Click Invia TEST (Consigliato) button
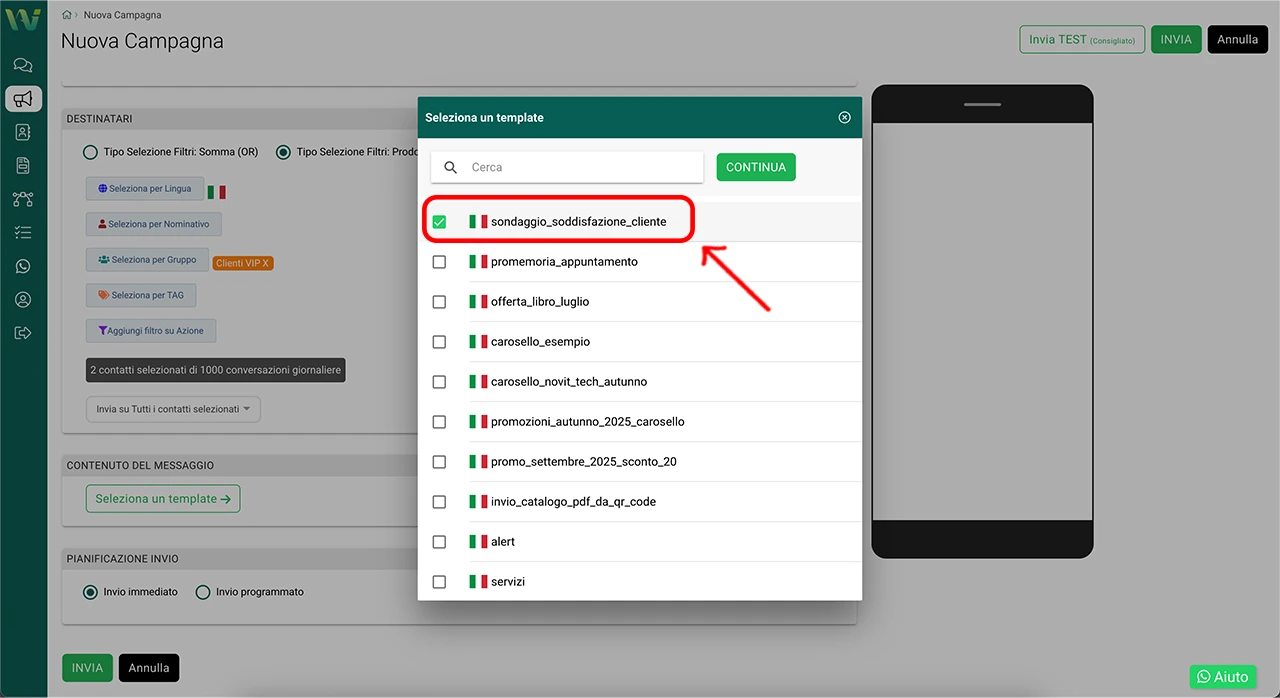Viewport: 1280px width, 698px height. (x=1082, y=40)
